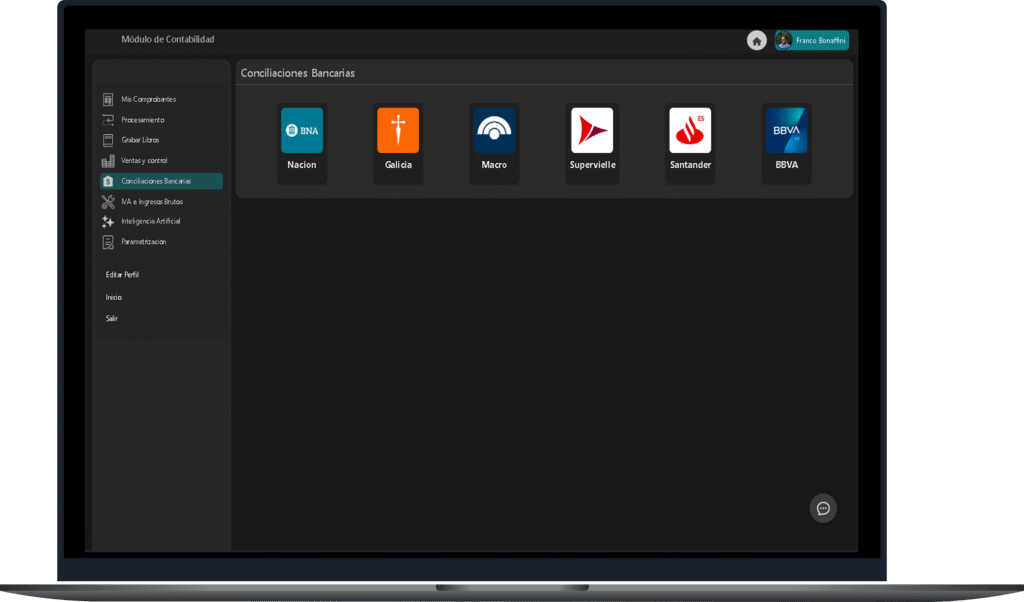The image size is (1024, 602).
Task: Open the Macro bank icon
Action: tap(494, 130)
